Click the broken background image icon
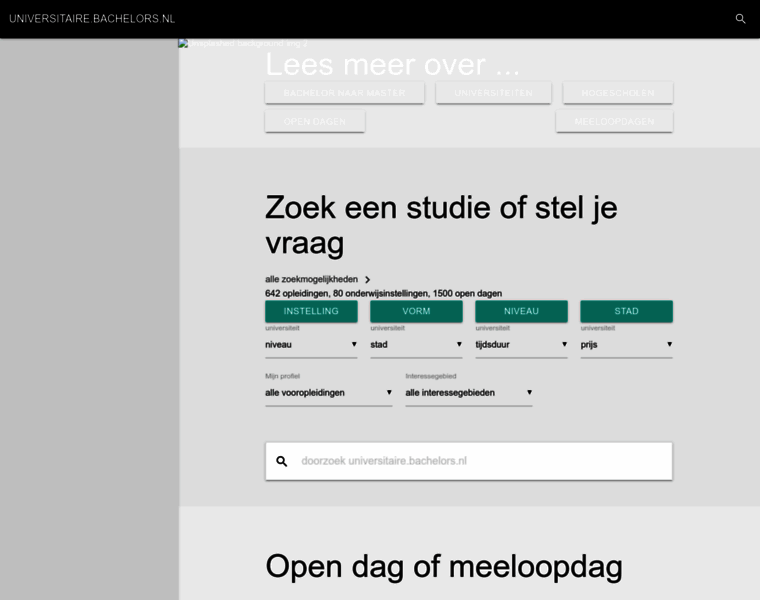760x600 pixels. tap(183, 43)
